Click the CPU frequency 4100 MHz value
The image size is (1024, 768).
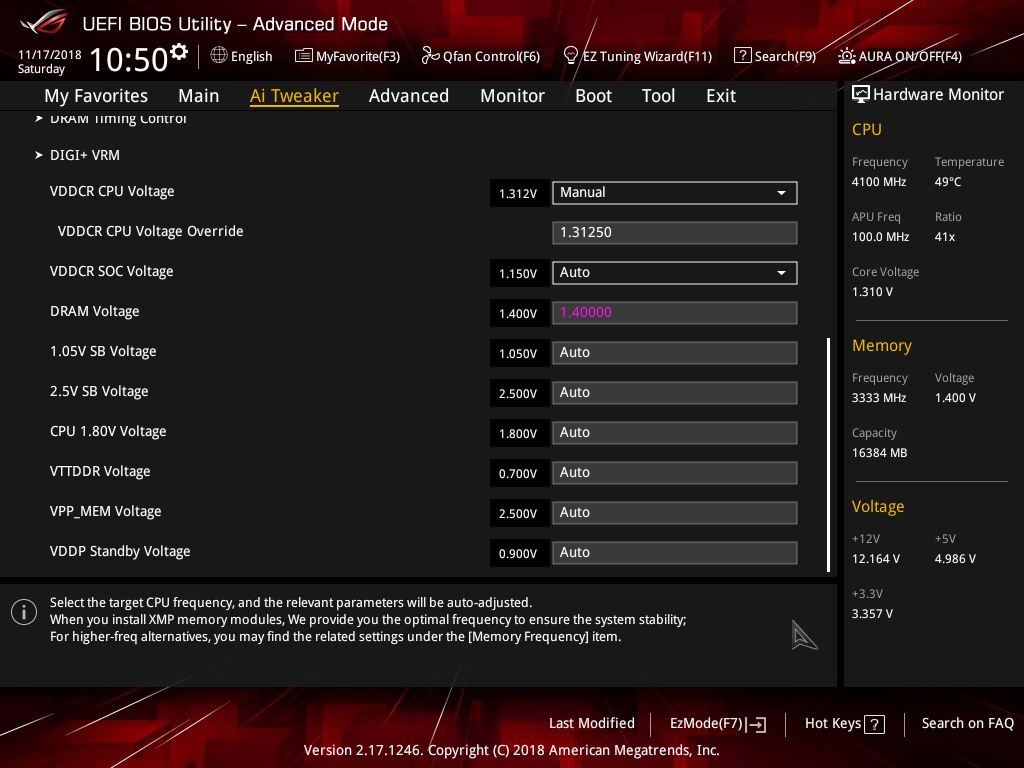(x=879, y=182)
